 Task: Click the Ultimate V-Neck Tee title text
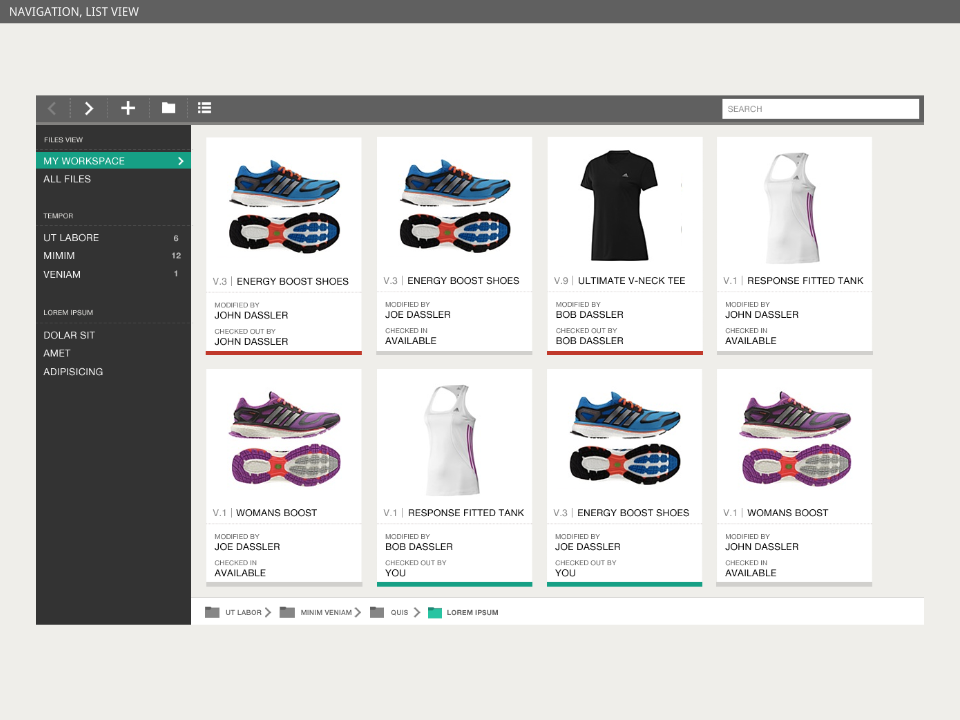(631, 280)
